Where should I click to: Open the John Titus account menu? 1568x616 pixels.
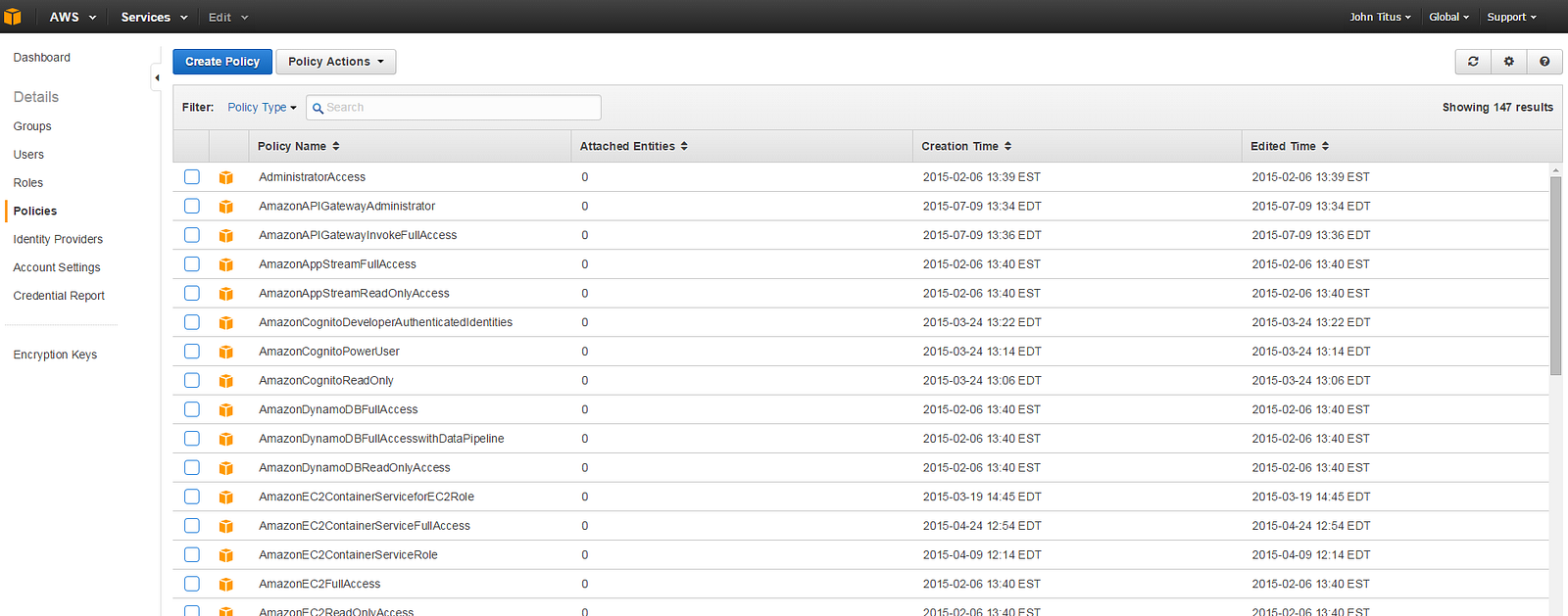pyautogui.click(x=1380, y=17)
